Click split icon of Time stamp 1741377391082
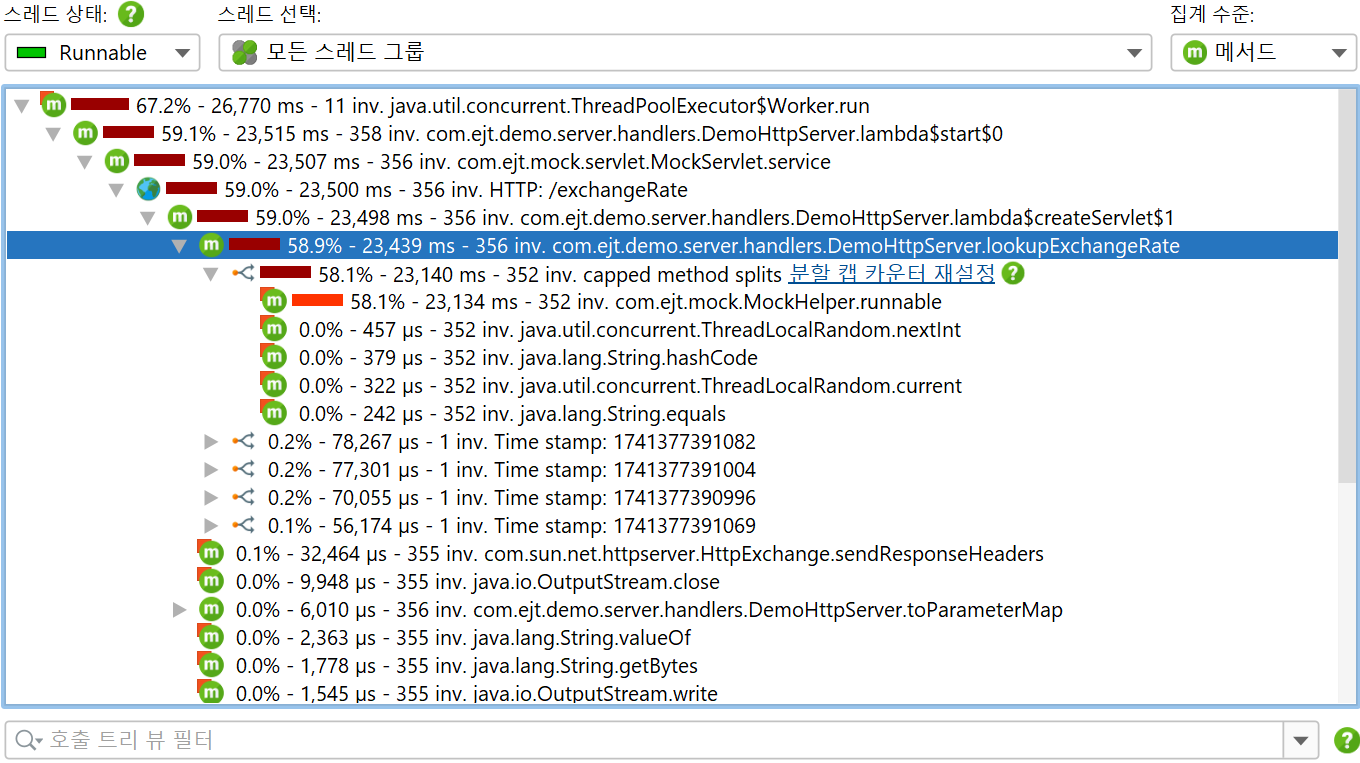 pos(243,441)
